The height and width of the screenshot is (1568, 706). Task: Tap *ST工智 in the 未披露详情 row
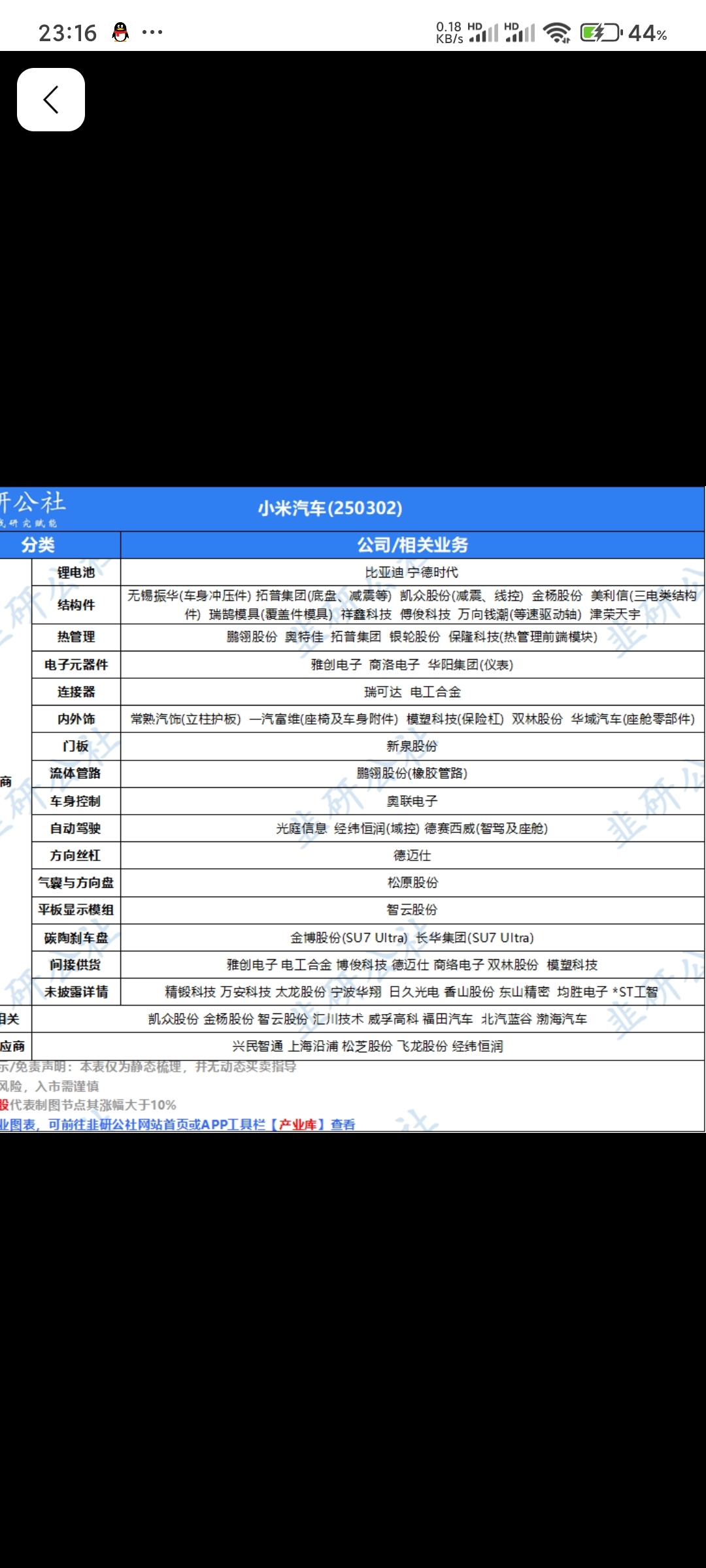tap(635, 992)
